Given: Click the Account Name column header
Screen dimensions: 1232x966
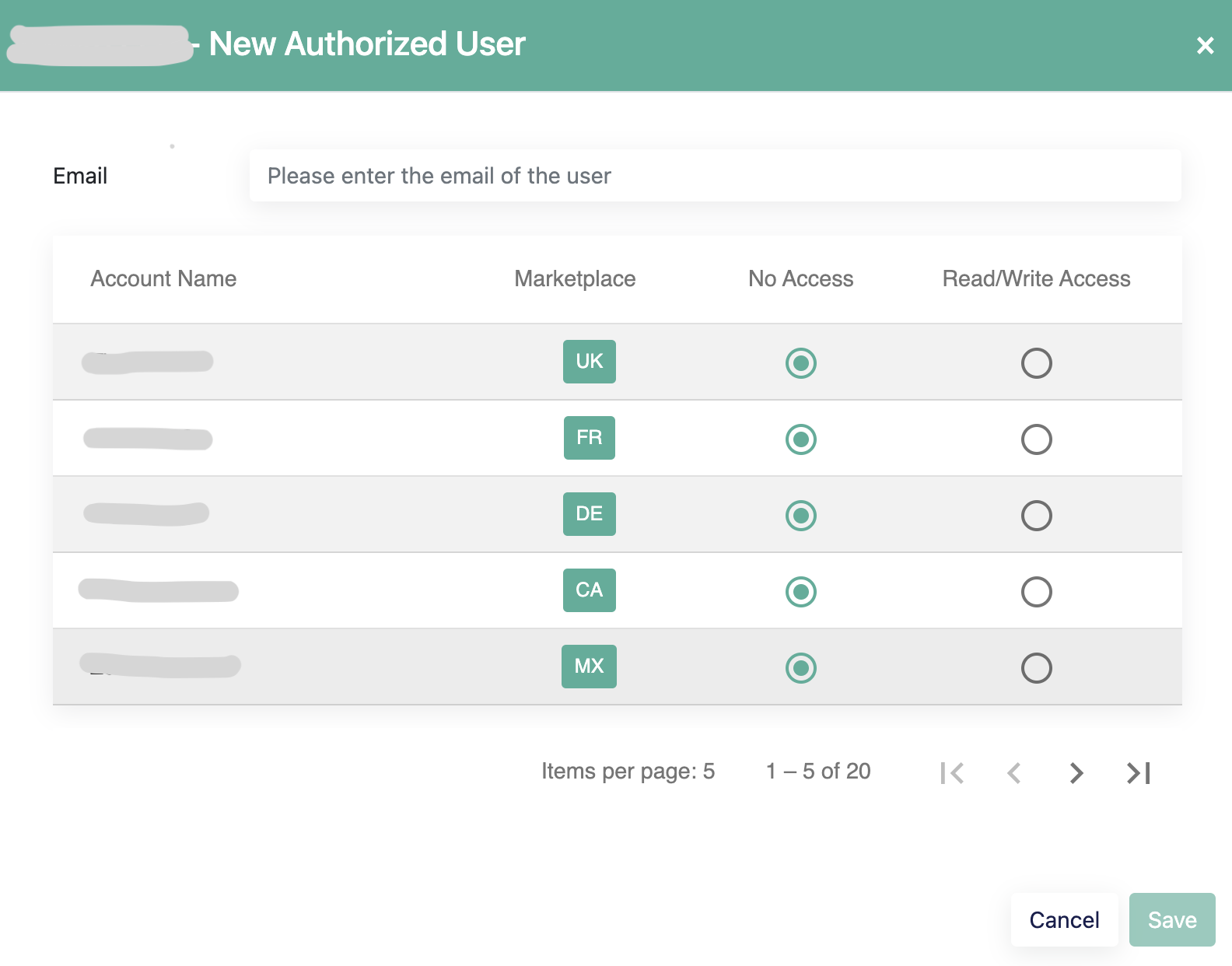Looking at the screenshot, I should pyautogui.click(x=163, y=278).
